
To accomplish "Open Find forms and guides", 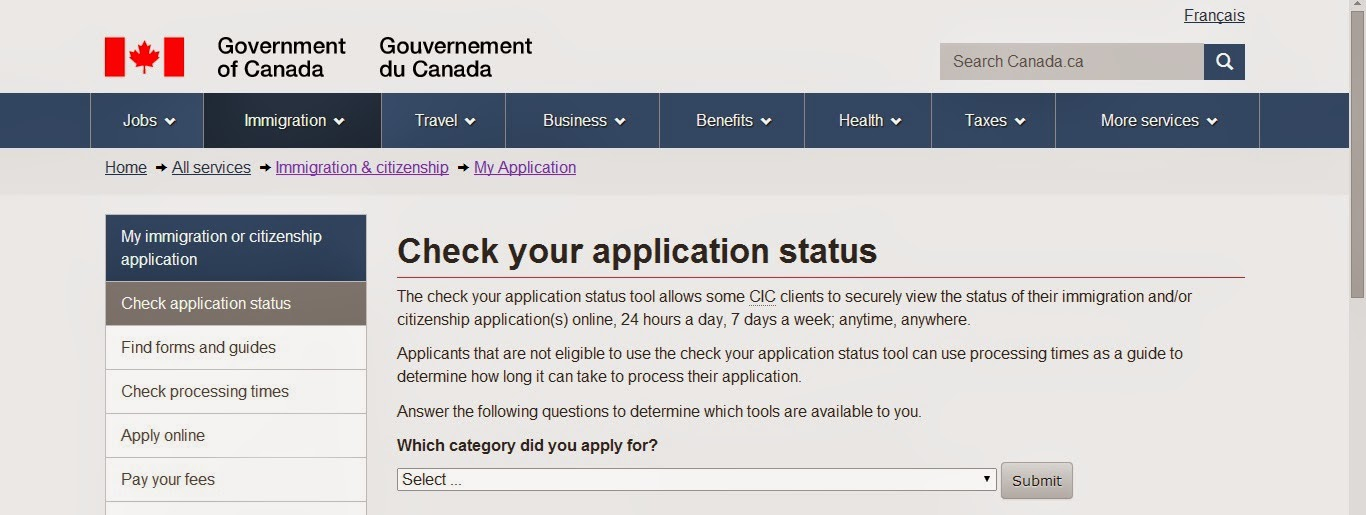I will pos(236,348).
